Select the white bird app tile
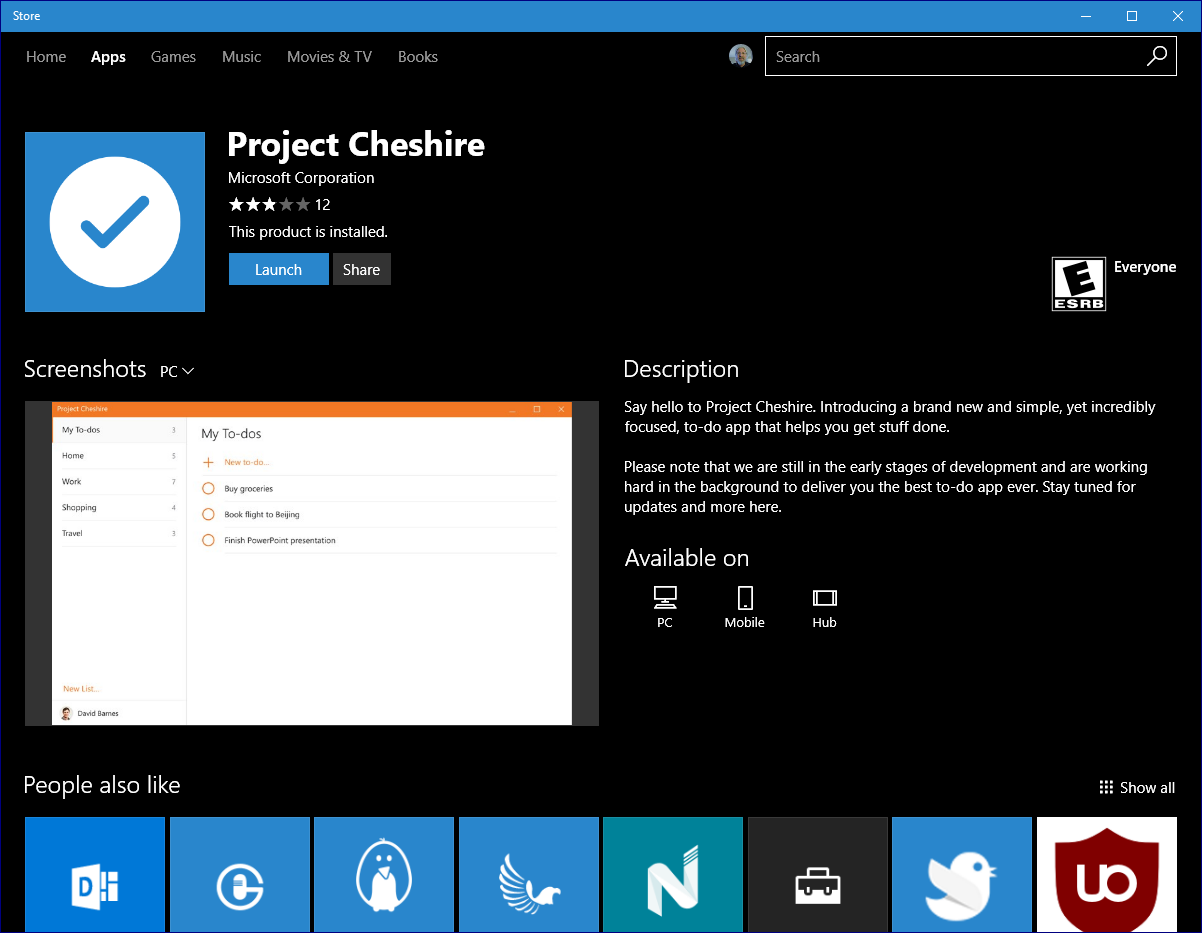The image size is (1202, 933). click(961, 875)
